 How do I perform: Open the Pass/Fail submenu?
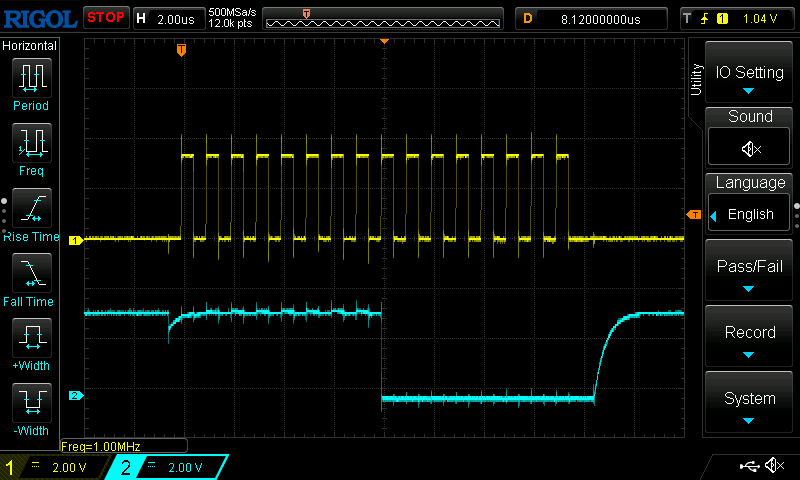click(x=748, y=270)
